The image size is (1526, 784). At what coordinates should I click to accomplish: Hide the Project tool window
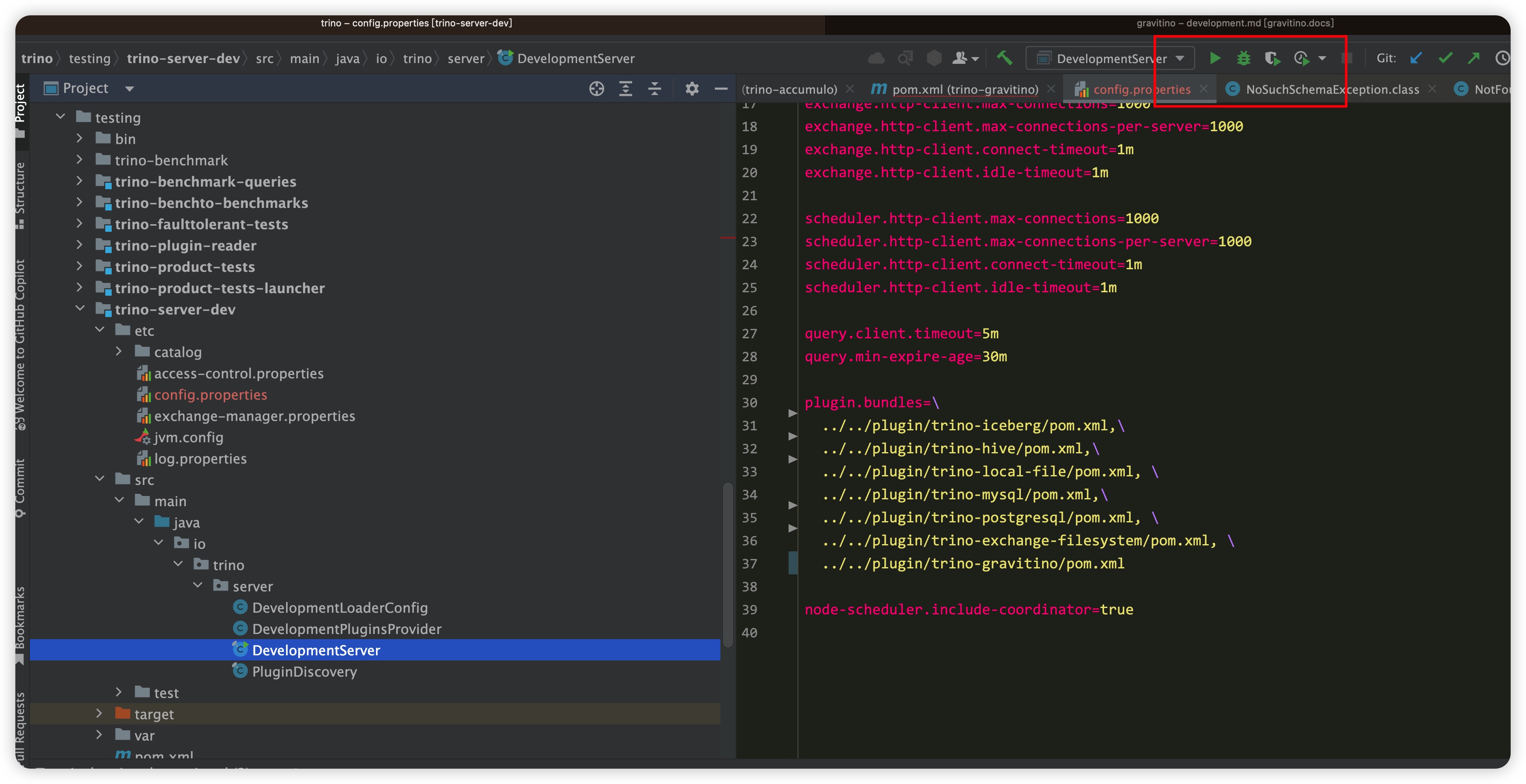click(721, 89)
